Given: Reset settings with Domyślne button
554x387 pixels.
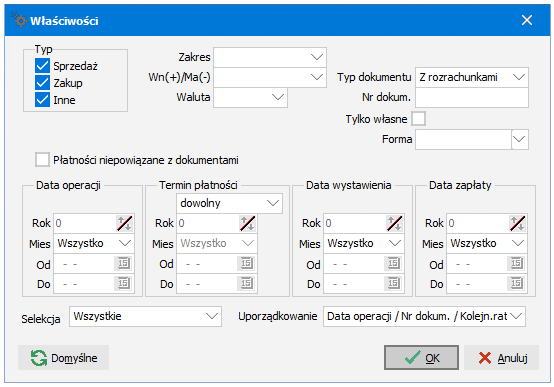Looking at the screenshot, I should click(64, 358).
